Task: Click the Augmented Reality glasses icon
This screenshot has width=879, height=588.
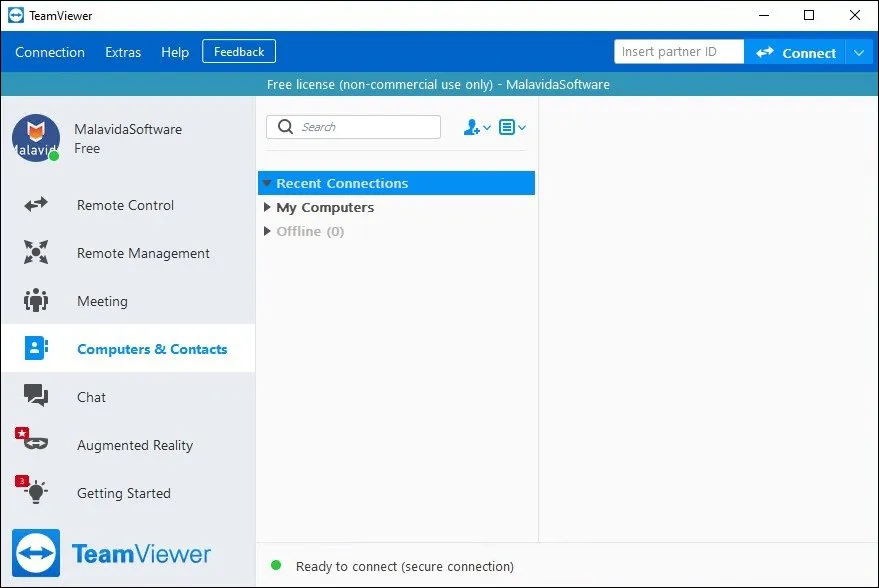Action: coord(36,445)
